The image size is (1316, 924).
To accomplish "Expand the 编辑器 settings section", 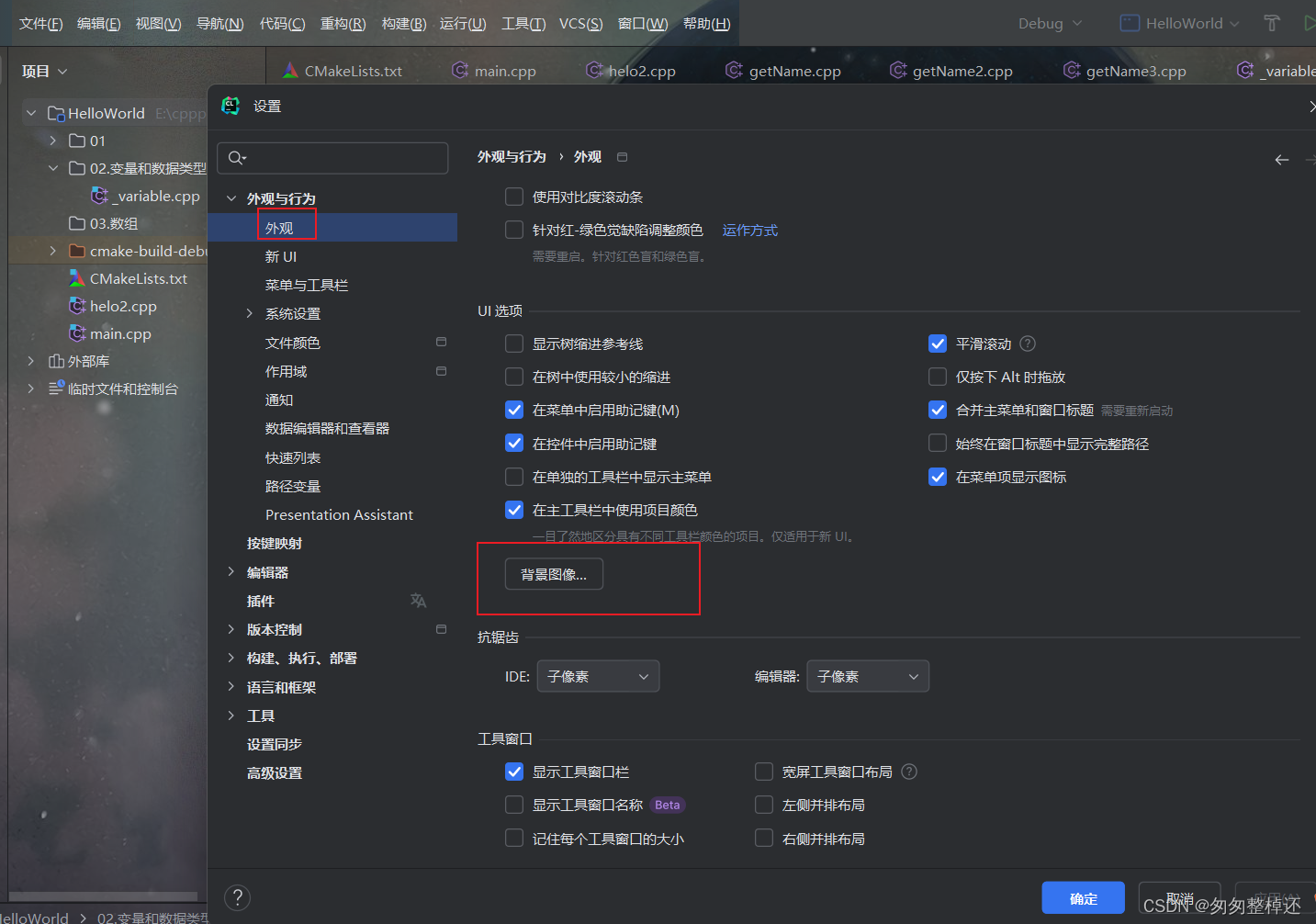I will pos(231,572).
